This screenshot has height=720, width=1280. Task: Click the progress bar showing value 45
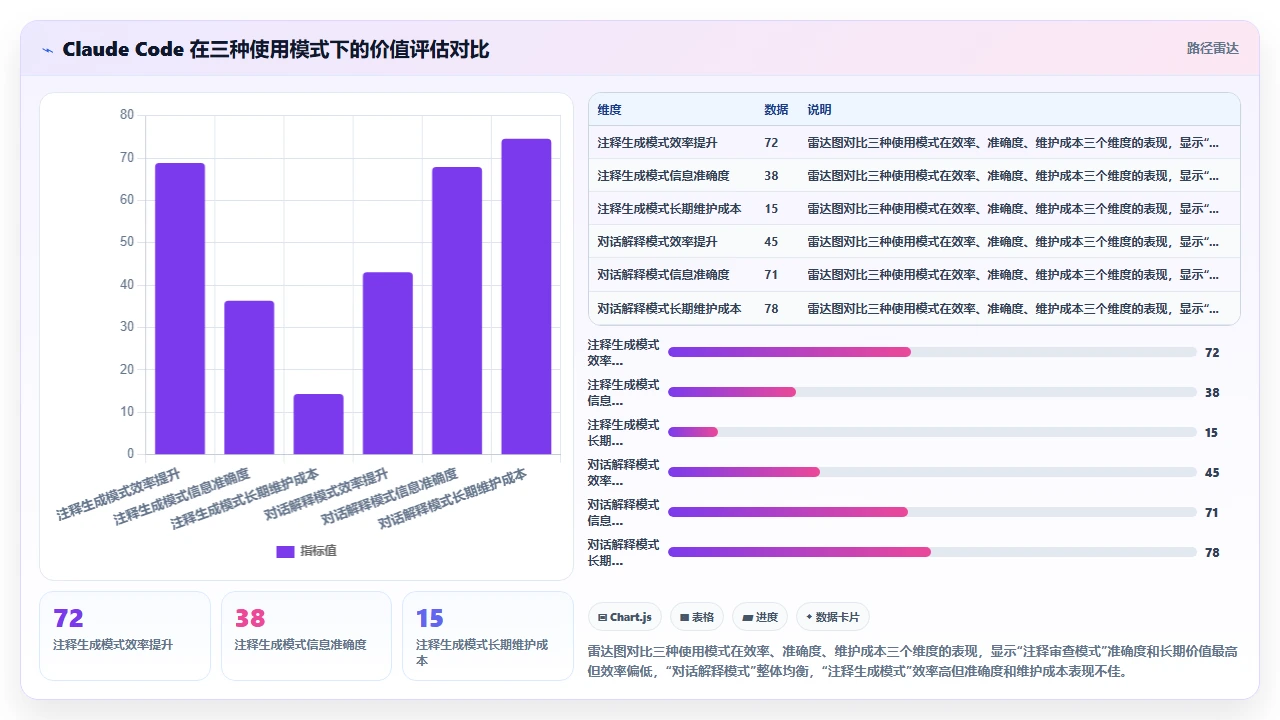click(x=932, y=472)
